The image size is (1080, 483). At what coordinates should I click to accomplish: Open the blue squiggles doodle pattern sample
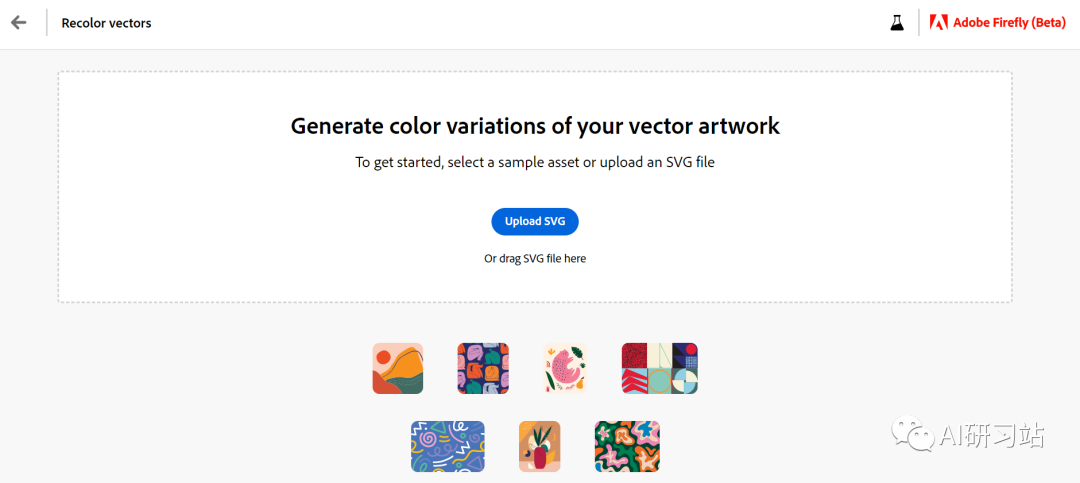tap(448, 446)
